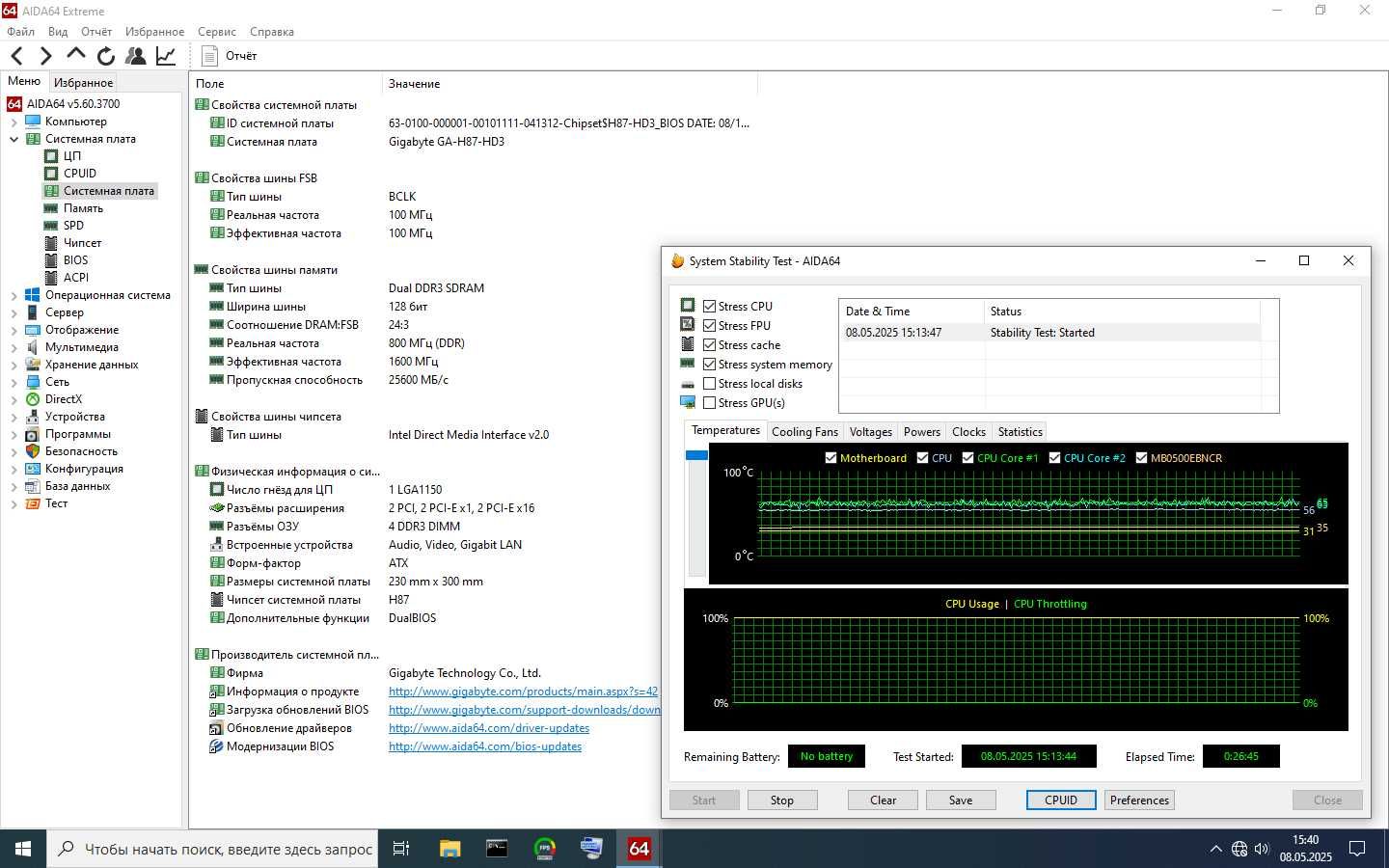Expand the Отображение tree node
The image size is (1389, 868).
[x=14, y=331]
